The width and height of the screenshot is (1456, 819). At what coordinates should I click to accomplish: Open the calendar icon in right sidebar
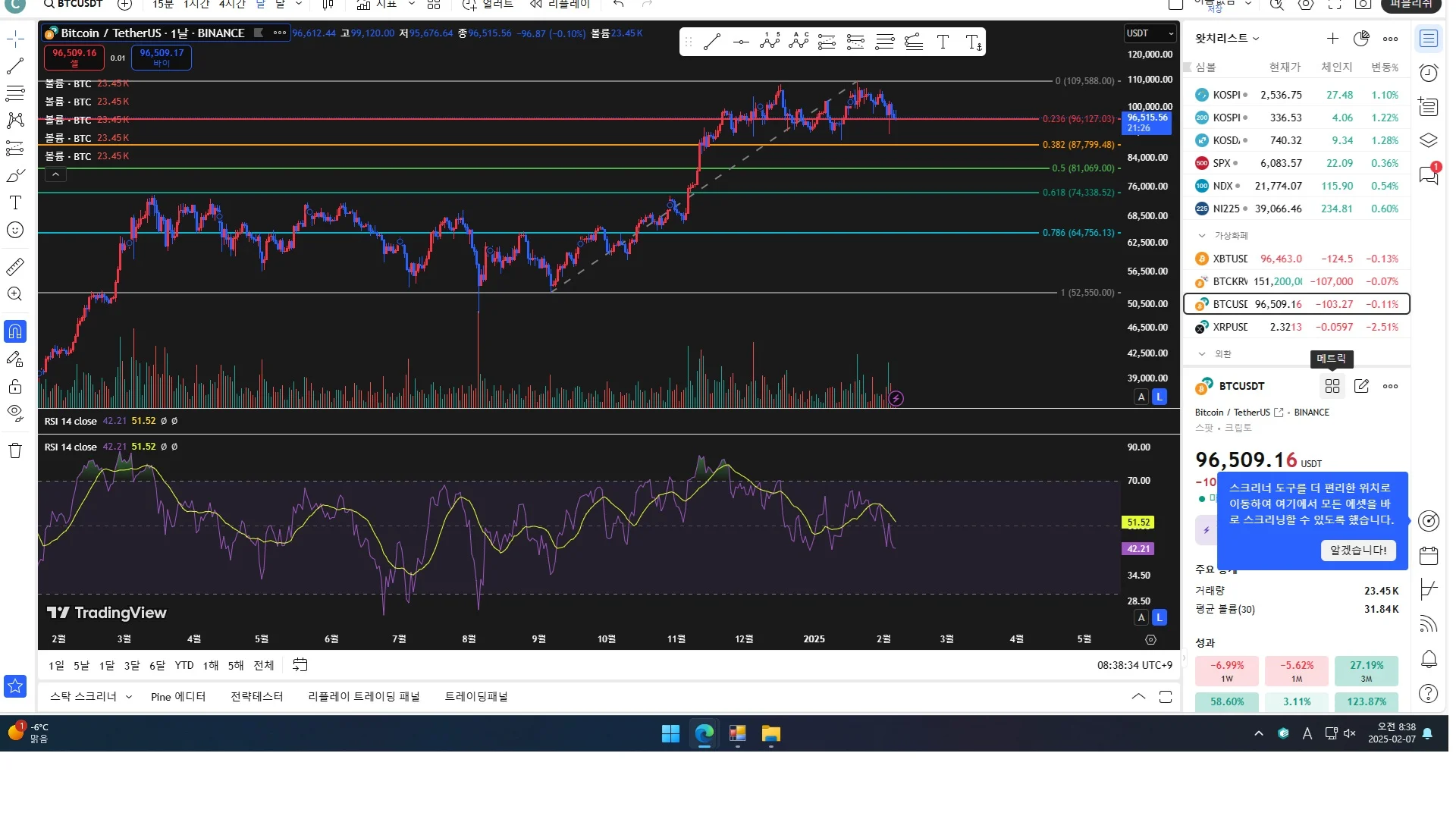(x=1429, y=556)
